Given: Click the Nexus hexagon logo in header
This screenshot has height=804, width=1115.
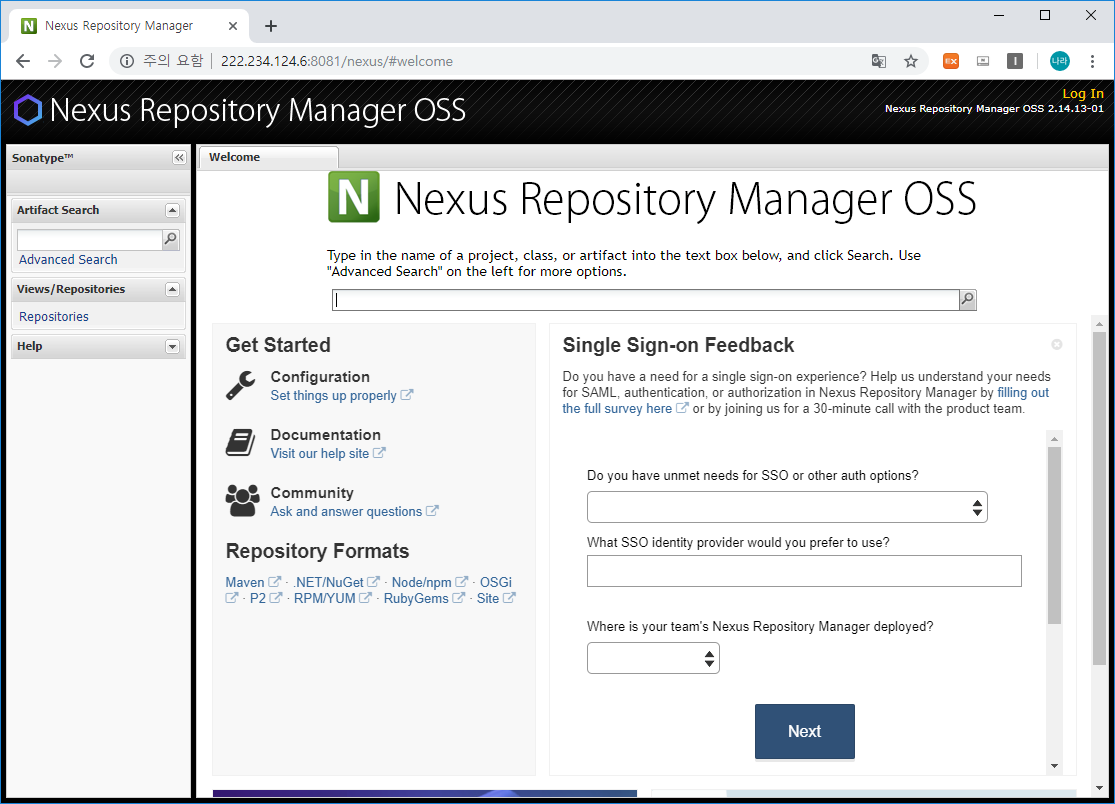Looking at the screenshot, I should click(28, 110).
